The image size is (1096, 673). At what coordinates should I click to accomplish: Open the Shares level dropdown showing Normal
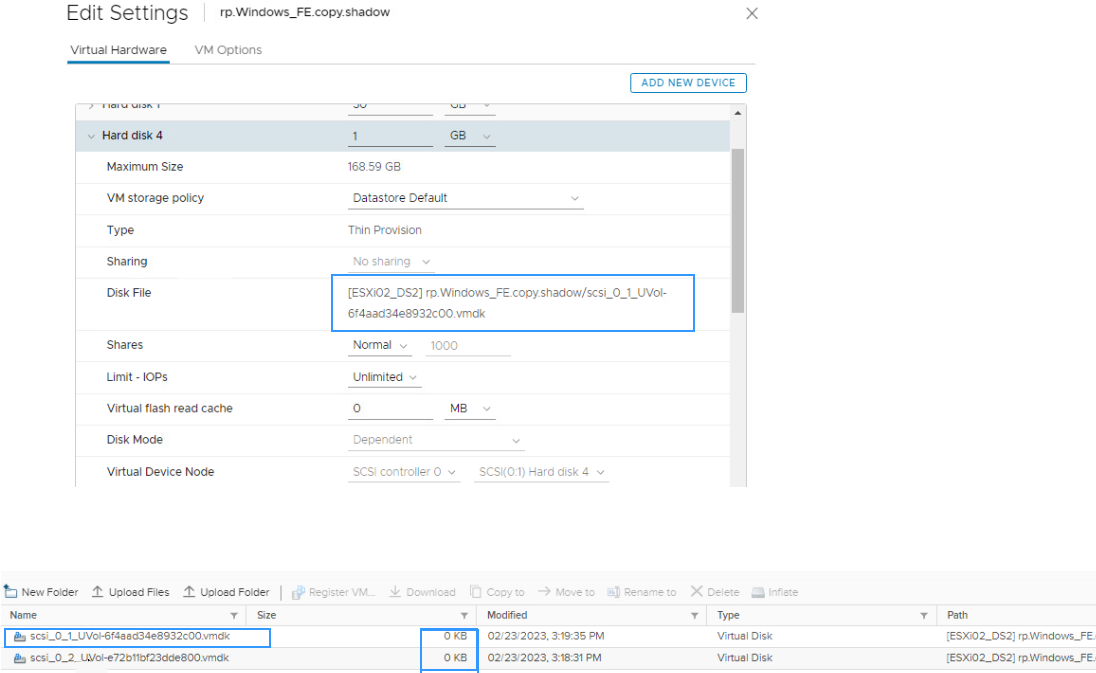click(380, 344)
